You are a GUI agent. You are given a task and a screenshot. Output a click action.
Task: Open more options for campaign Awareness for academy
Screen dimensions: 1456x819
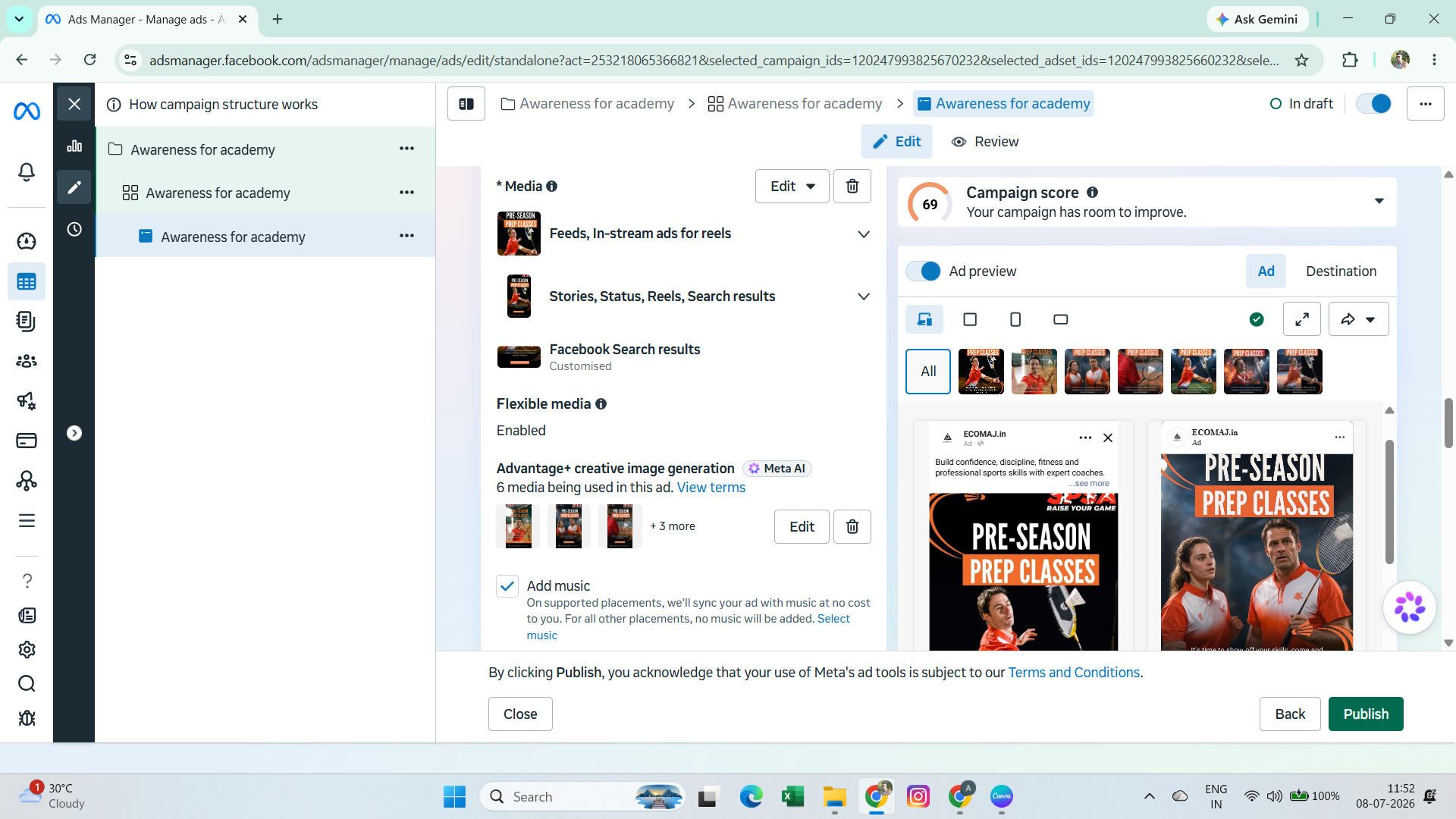click(407, 149)
